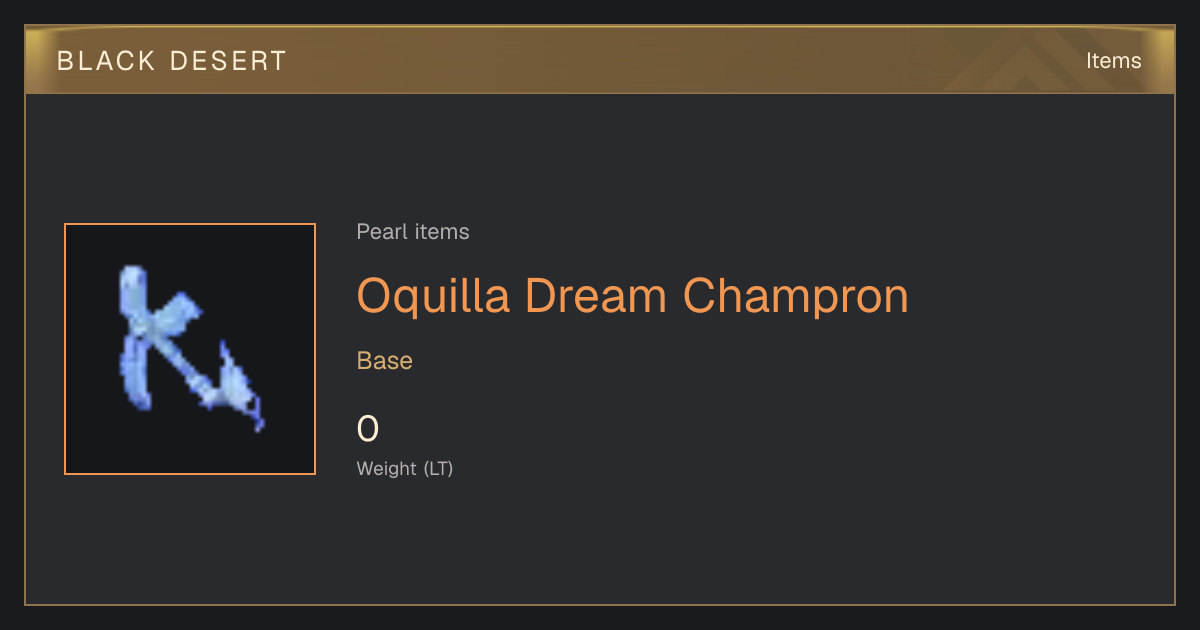This screenshot has width=1200, height=630.
Task: Select the Pearl items category label
Action: pos(413,232)
